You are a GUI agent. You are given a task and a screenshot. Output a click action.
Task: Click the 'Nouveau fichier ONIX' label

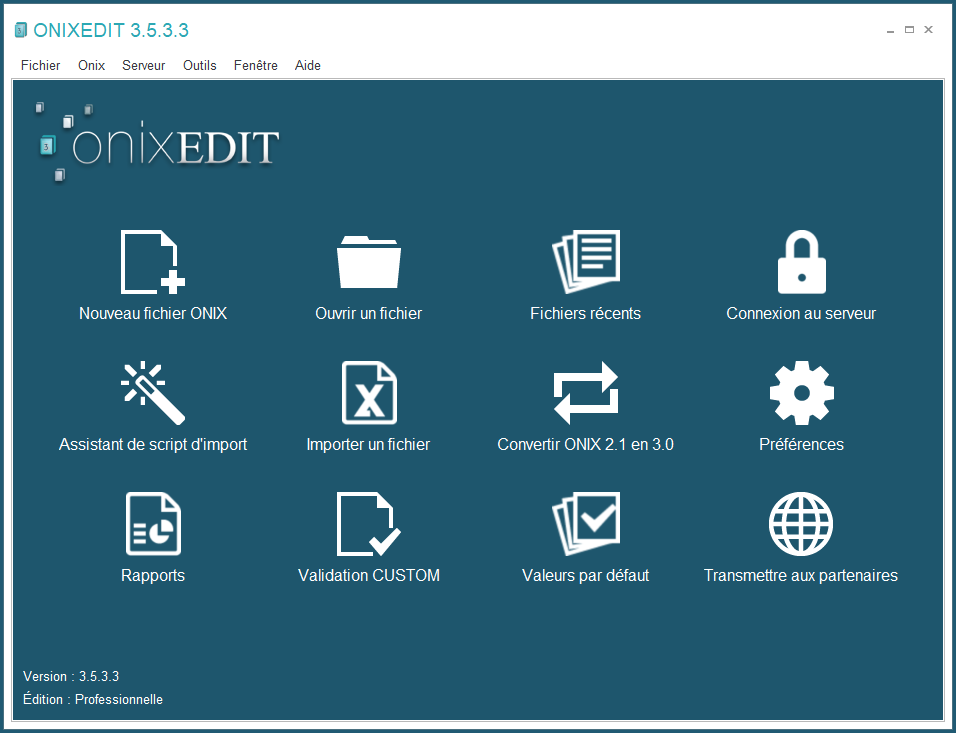click(153, 313)
